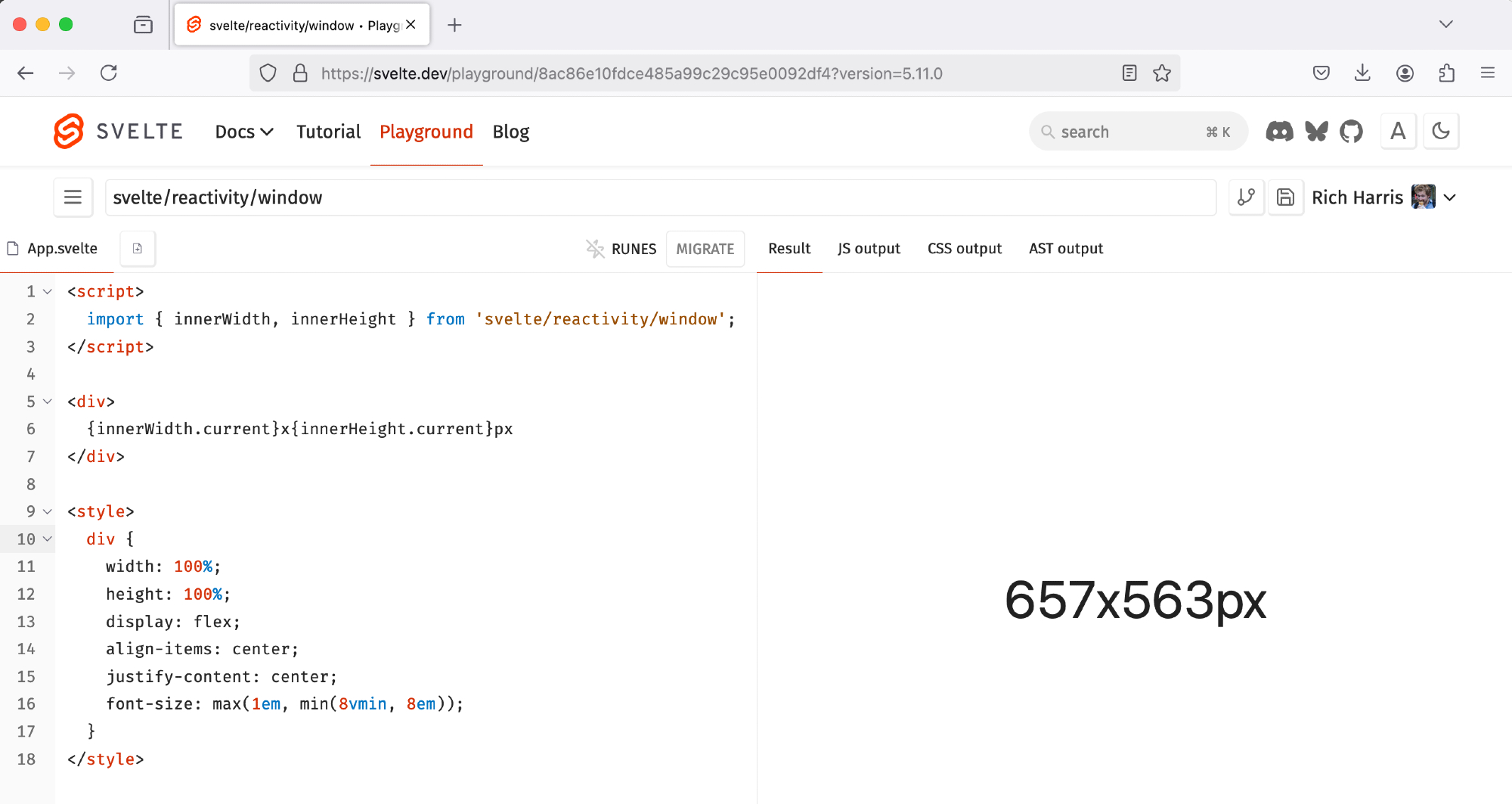Expand the Docs dropdown menu
The image size is (1512, 804).
(243, 132)
